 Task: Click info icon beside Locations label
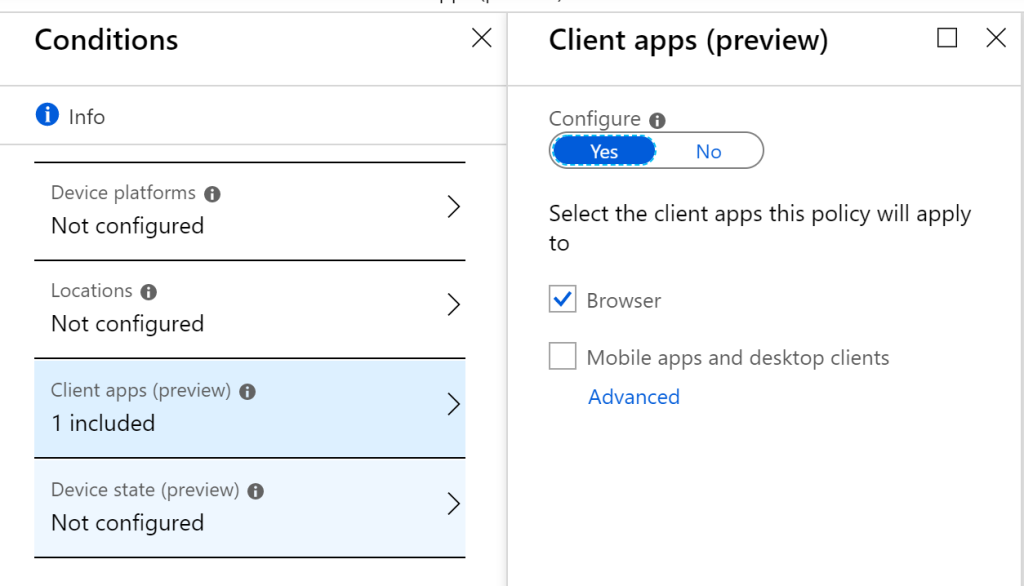[x=149, y=292]
